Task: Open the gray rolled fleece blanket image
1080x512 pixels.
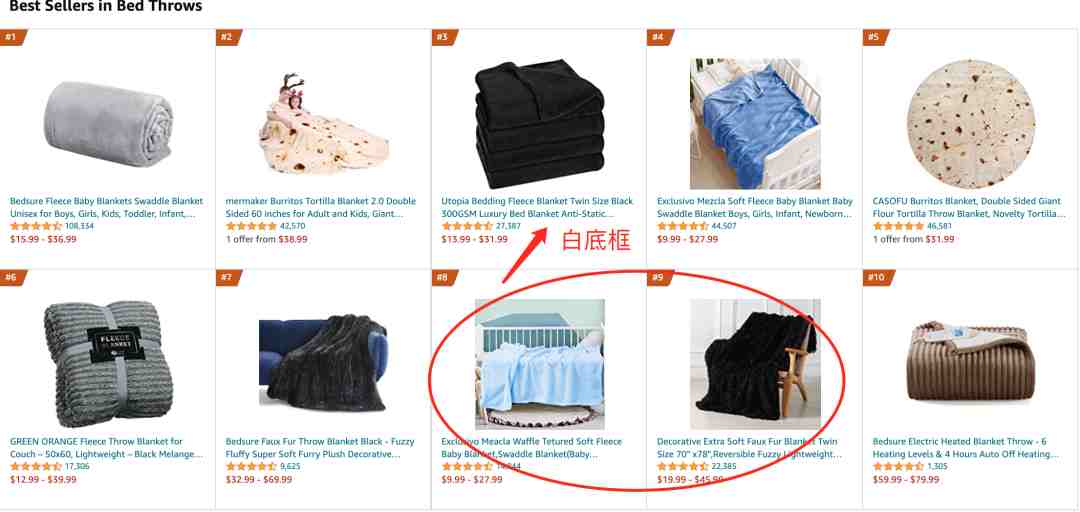Action: click(108, 123)
